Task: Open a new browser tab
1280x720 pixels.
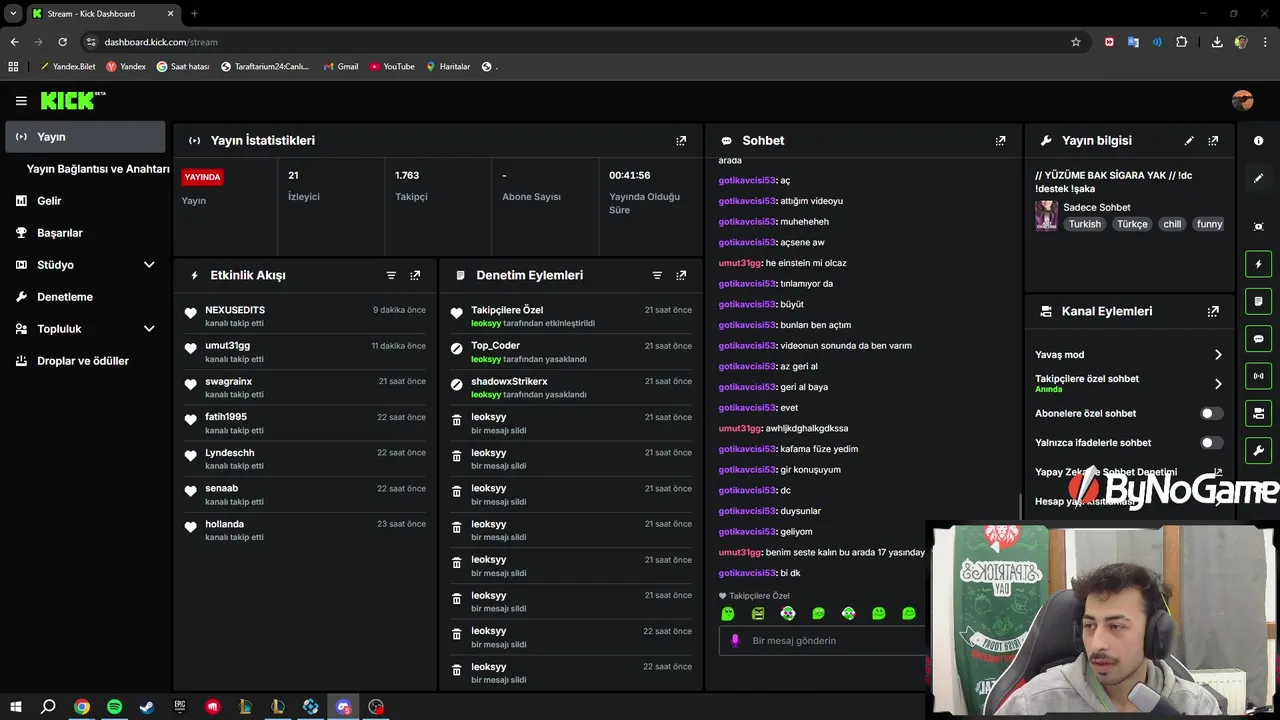Action: click(x=194, y=14)
